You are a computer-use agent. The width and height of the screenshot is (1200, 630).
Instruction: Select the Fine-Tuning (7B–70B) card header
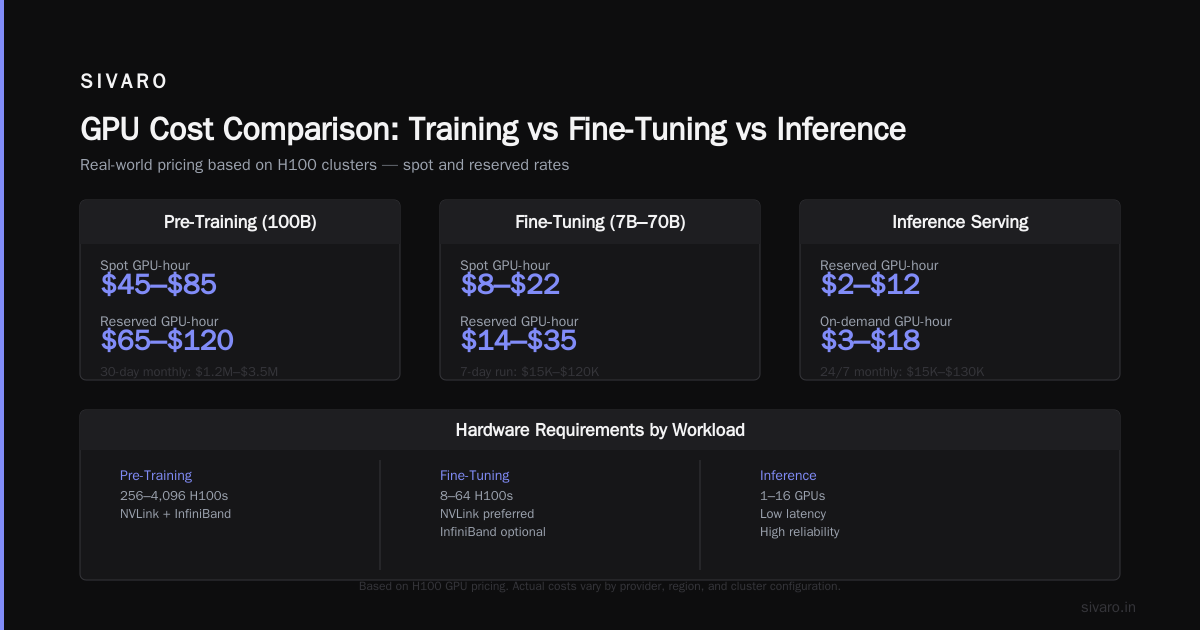[600, 222]
